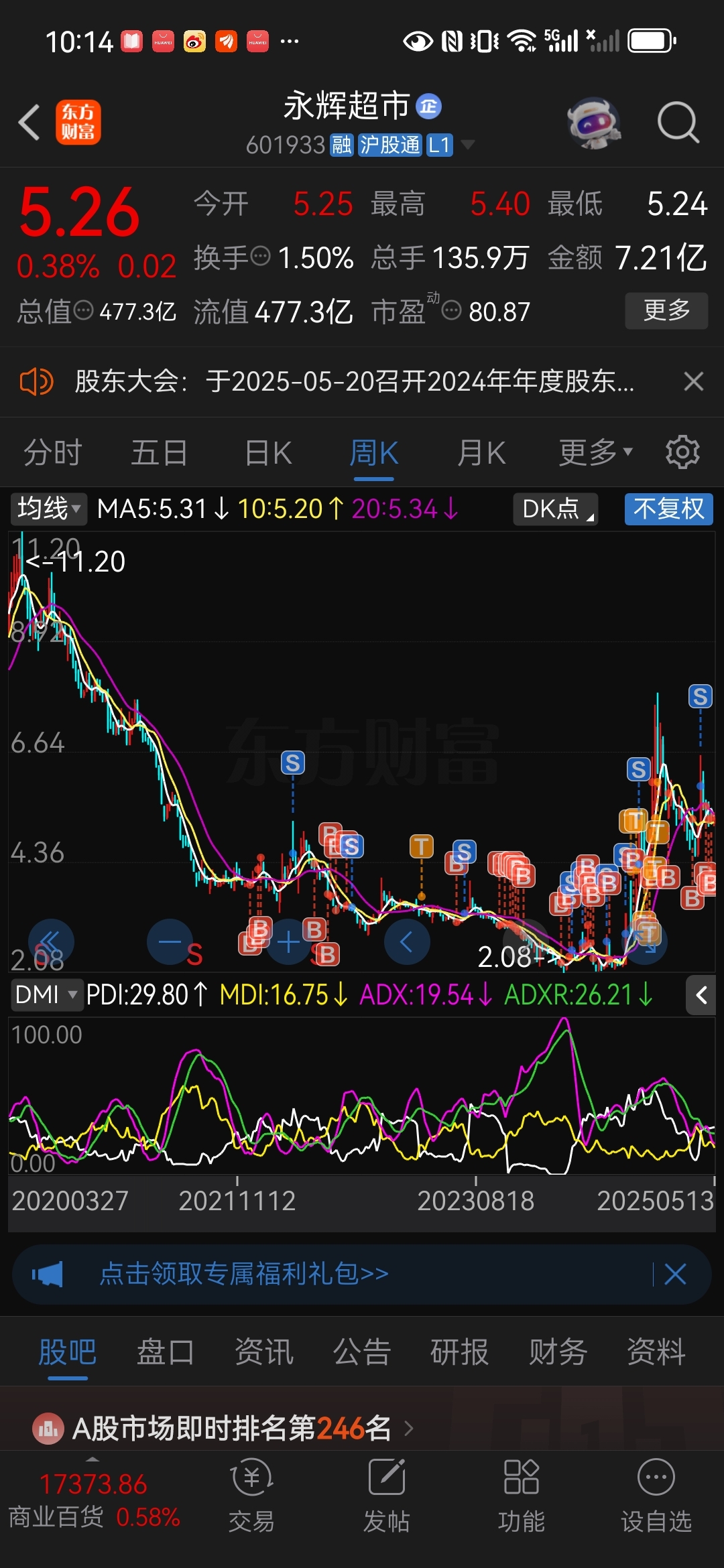Screen dimensions: 724x1568
Task: Open 更多 quote details button
Action: (x=666, y=310)
